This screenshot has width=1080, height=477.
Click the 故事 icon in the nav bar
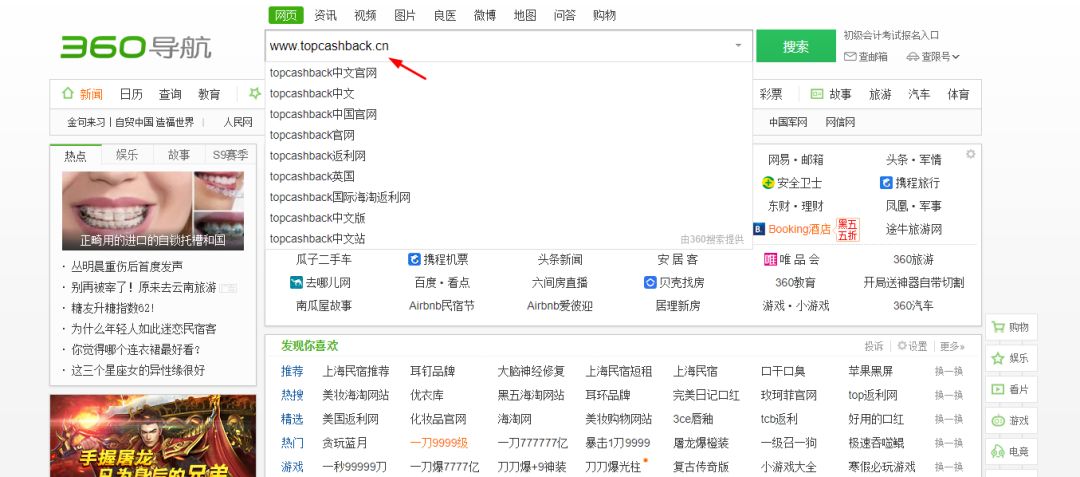[x=817, y=94]
